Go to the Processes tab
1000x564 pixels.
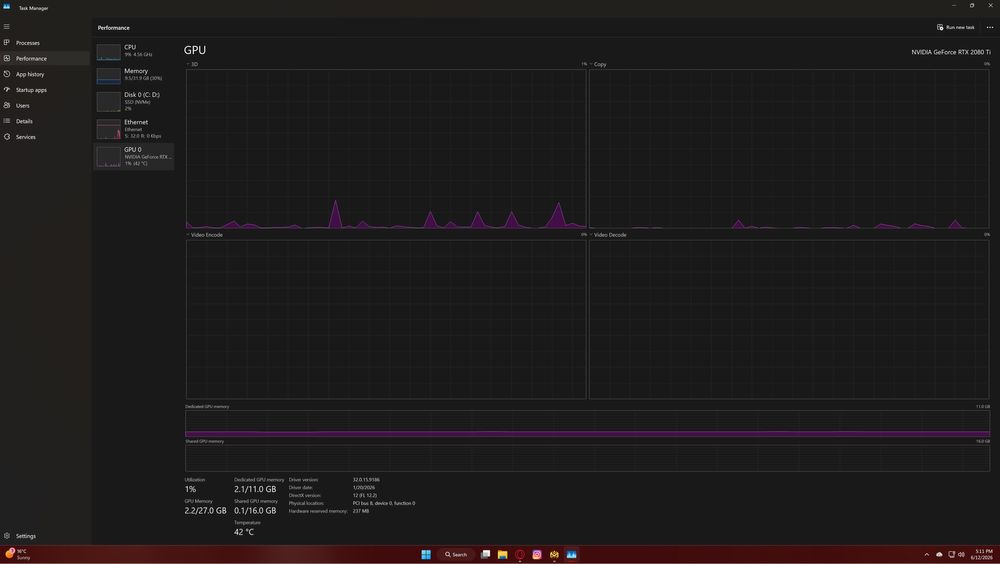(x=27, y=43)
